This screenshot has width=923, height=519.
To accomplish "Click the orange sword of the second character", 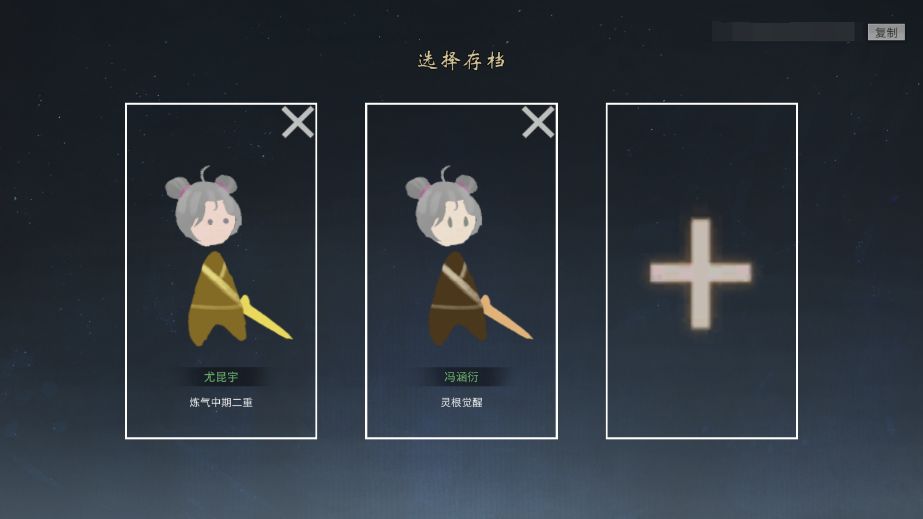I will pyautogui.click(x=506, y=318).
